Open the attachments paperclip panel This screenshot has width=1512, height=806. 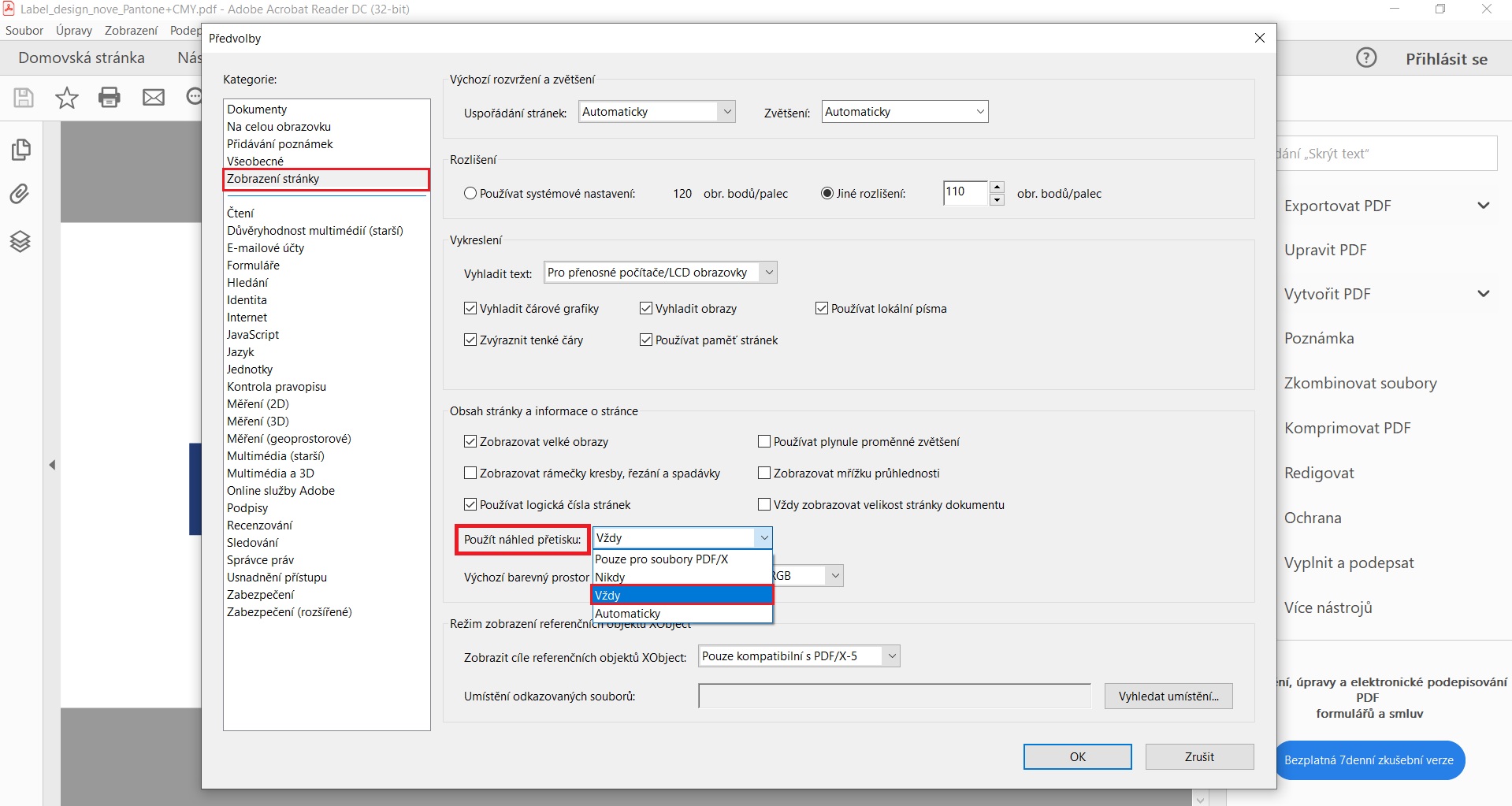(20, 194)
